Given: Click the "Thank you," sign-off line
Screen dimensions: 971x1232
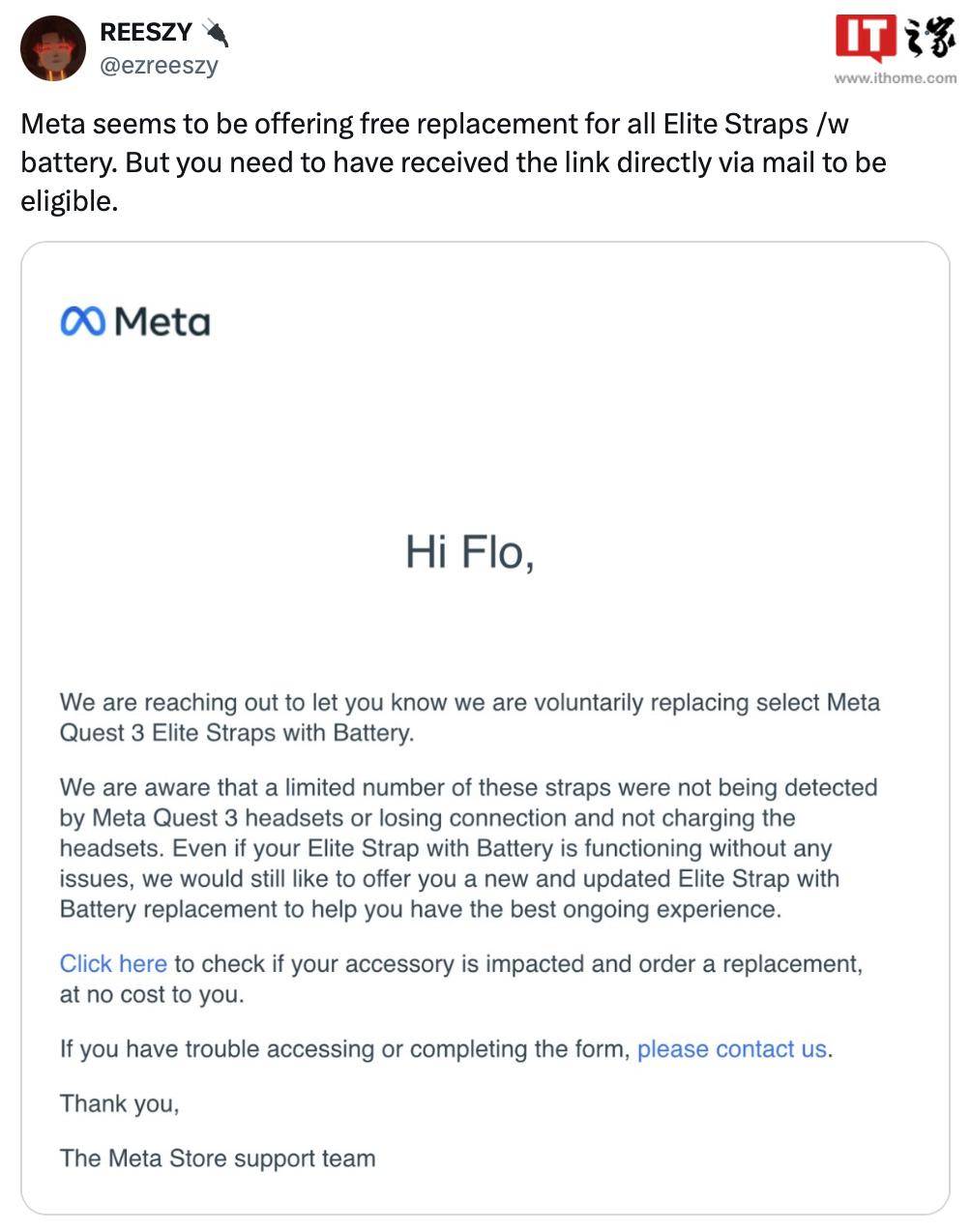Looking at the screenshot, I should [x=120, y=1104].
